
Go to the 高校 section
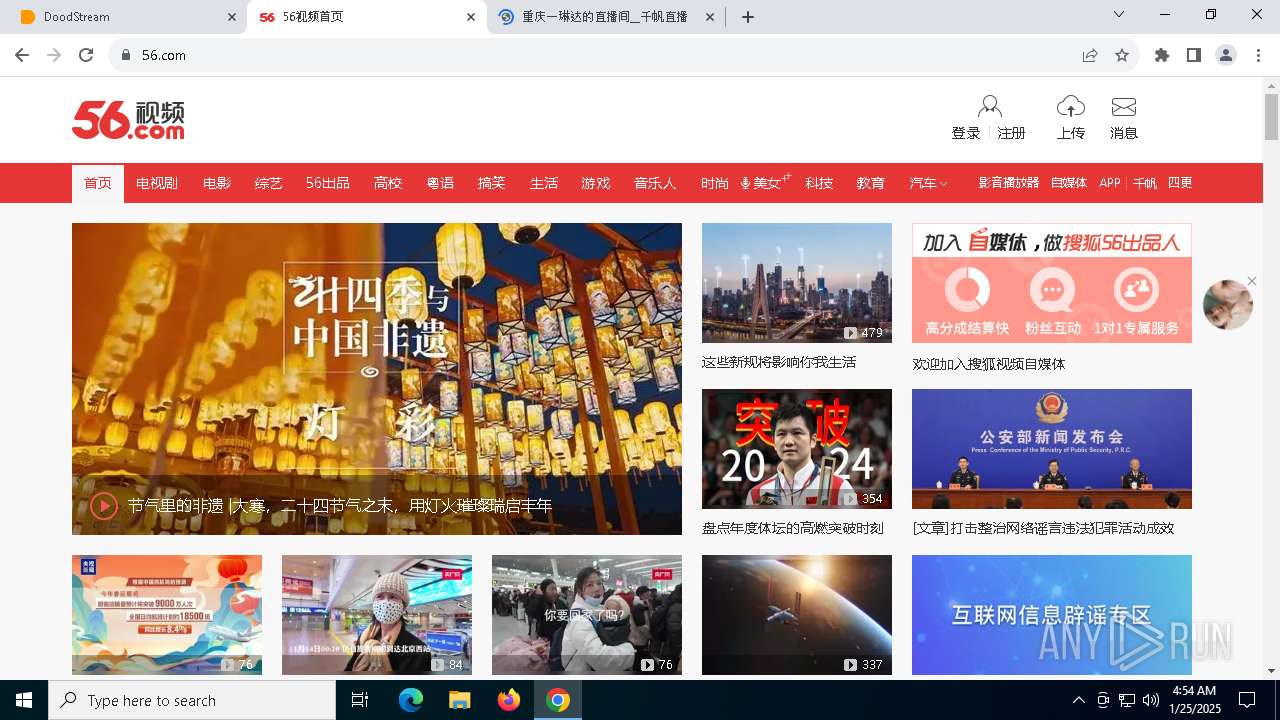(388, 183)
